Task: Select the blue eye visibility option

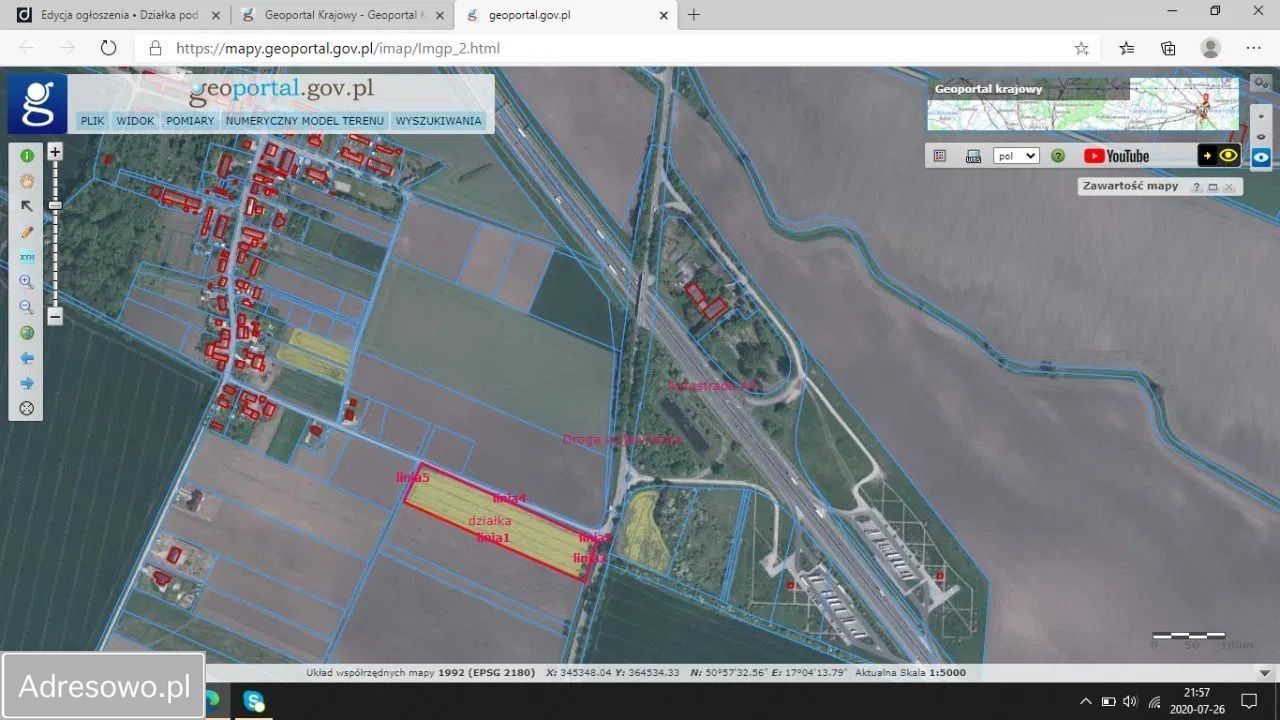Action: [1261, 157]
